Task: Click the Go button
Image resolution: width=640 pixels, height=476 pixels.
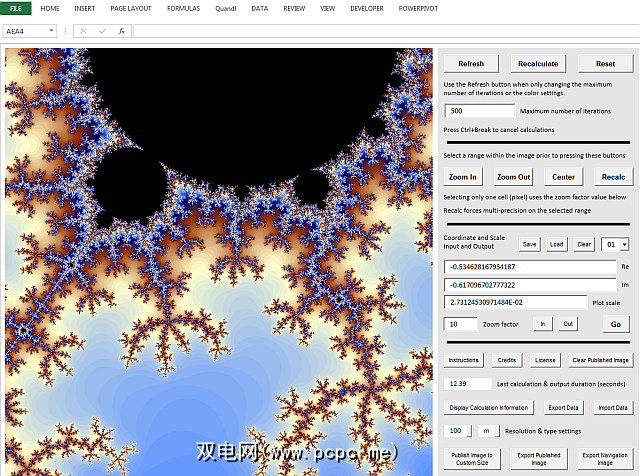Action: 615,324
